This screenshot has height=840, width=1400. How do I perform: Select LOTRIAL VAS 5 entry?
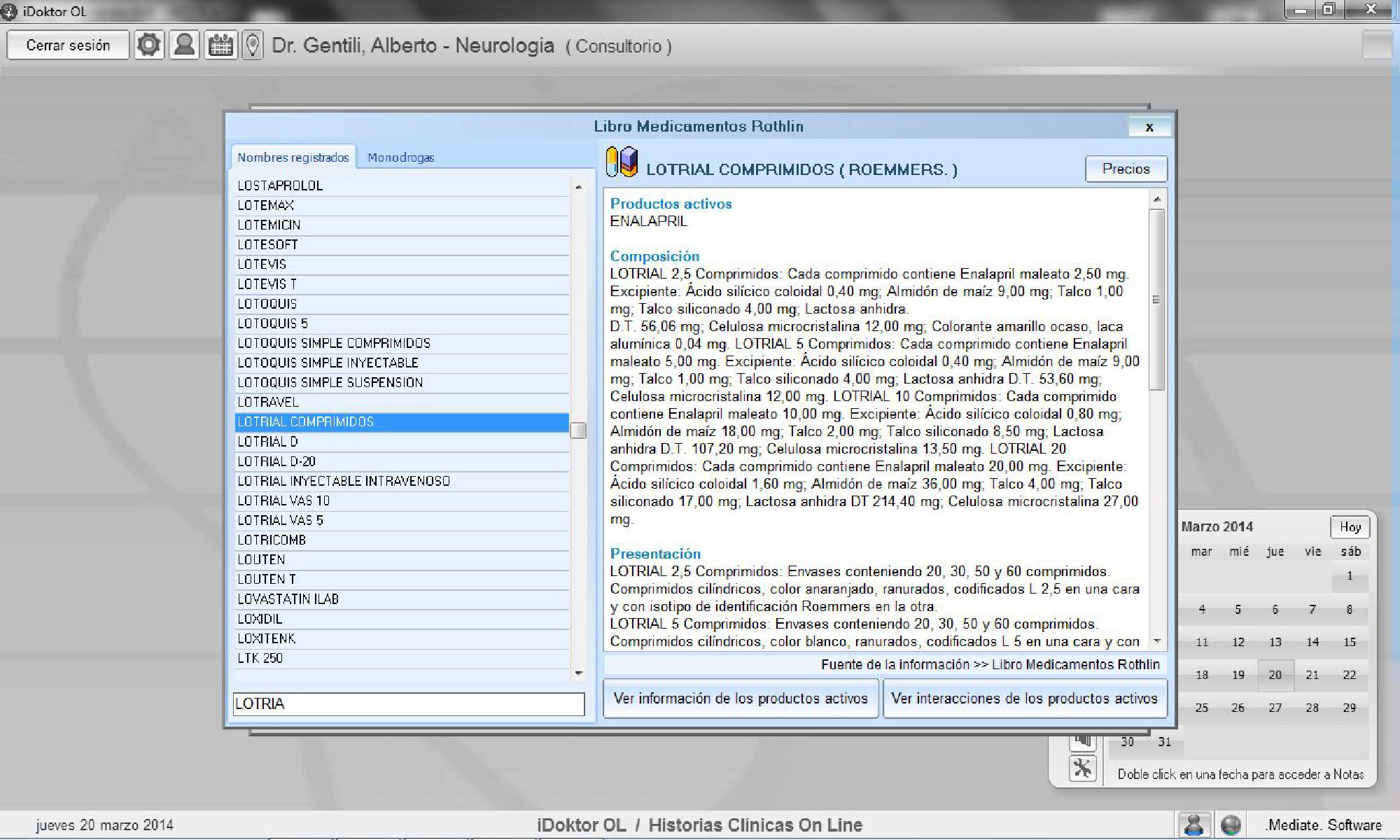pyautogui.click(x=402, y=520)
